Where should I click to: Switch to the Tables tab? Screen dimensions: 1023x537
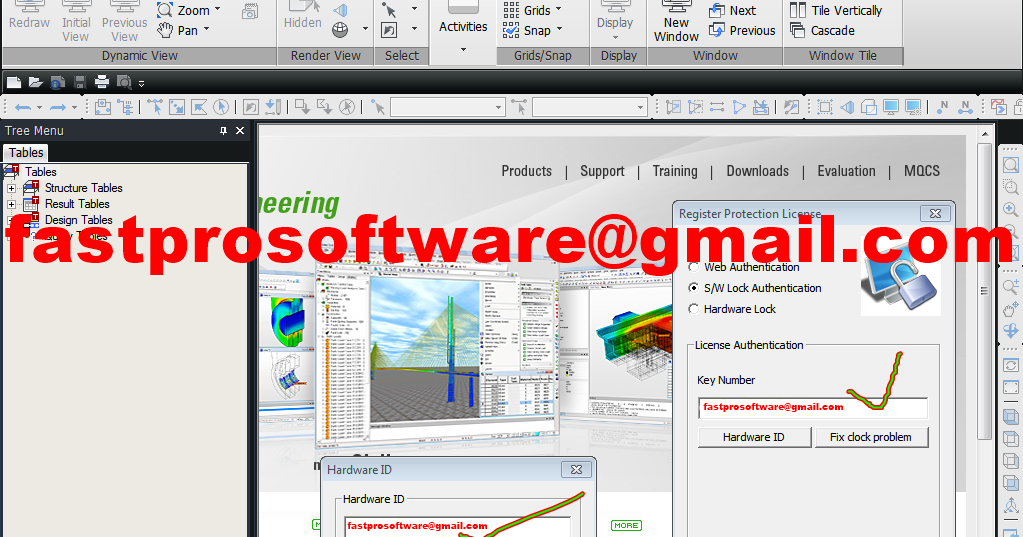coord(26,153)
